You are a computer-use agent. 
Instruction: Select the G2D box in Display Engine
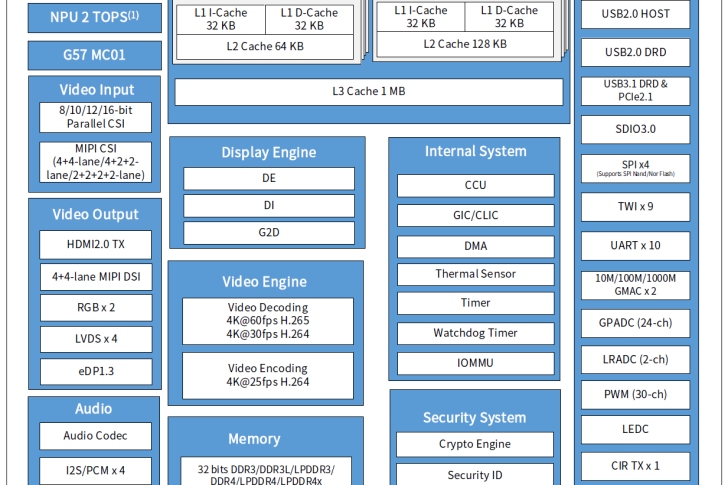(268, 233)
